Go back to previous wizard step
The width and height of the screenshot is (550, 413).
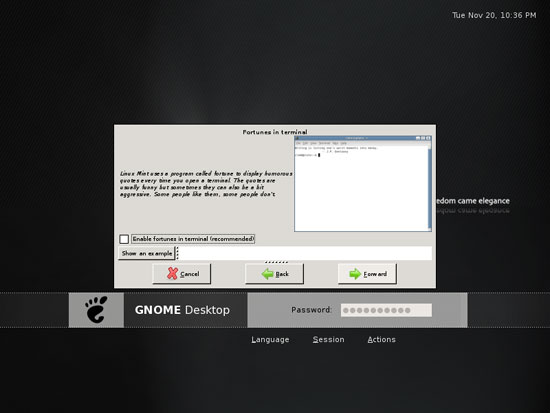click(x=274, y=274)
